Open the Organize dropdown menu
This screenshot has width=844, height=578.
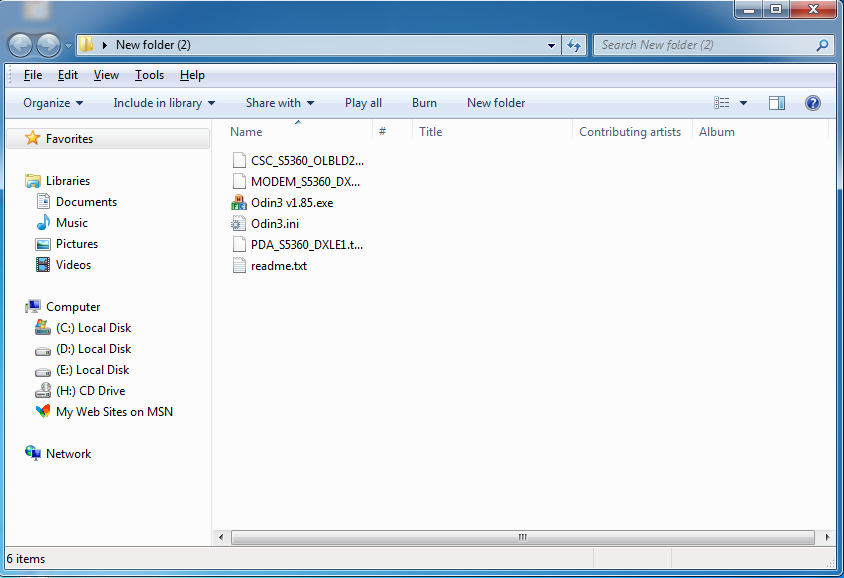(53, 103)
